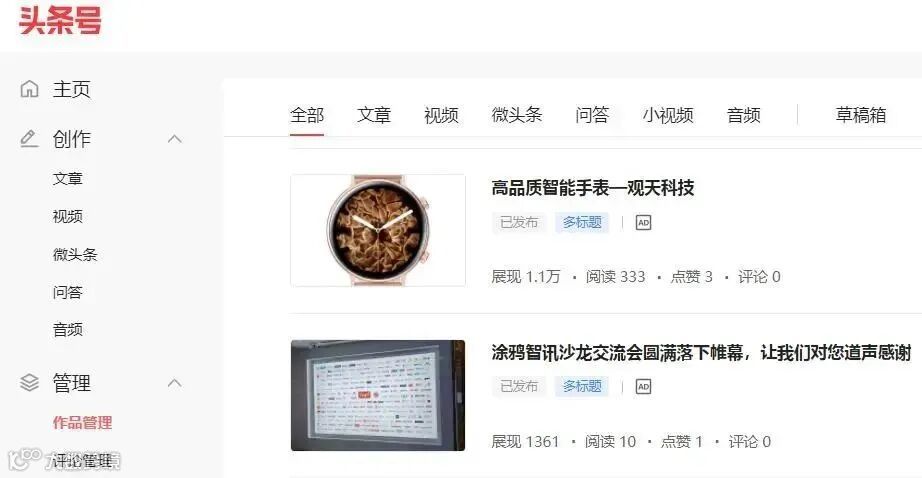
Task: Click the 涂鸦智讯 projector screen thumbnail
Action: 378,396
